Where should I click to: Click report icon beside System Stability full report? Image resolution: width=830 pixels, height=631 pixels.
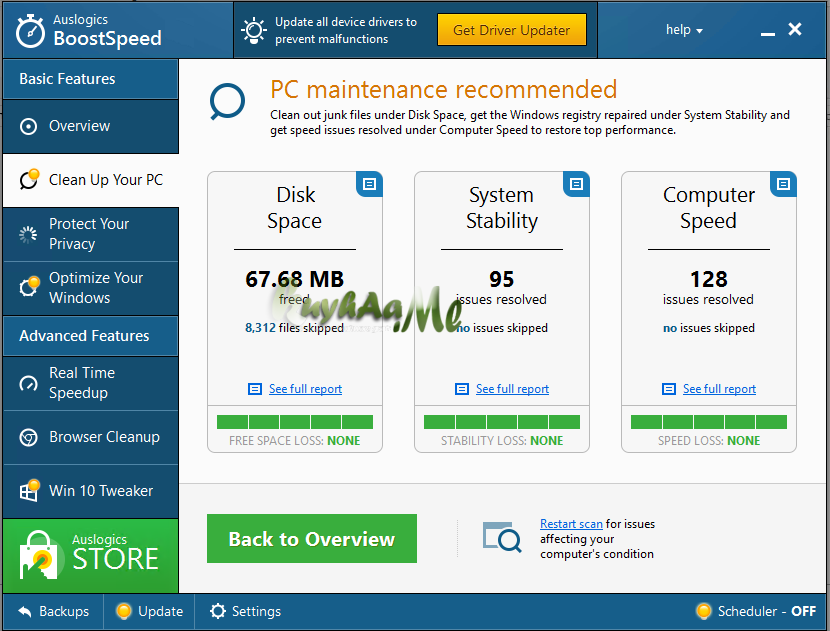pyautogui.click(x=462, y=389)
